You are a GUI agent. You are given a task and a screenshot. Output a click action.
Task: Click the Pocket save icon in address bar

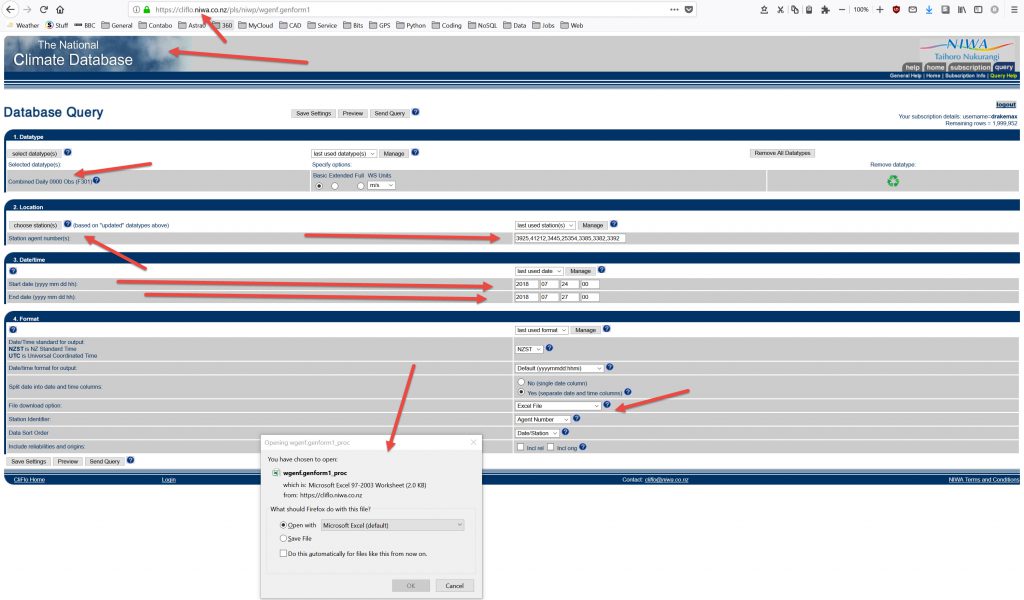(688, 9)
